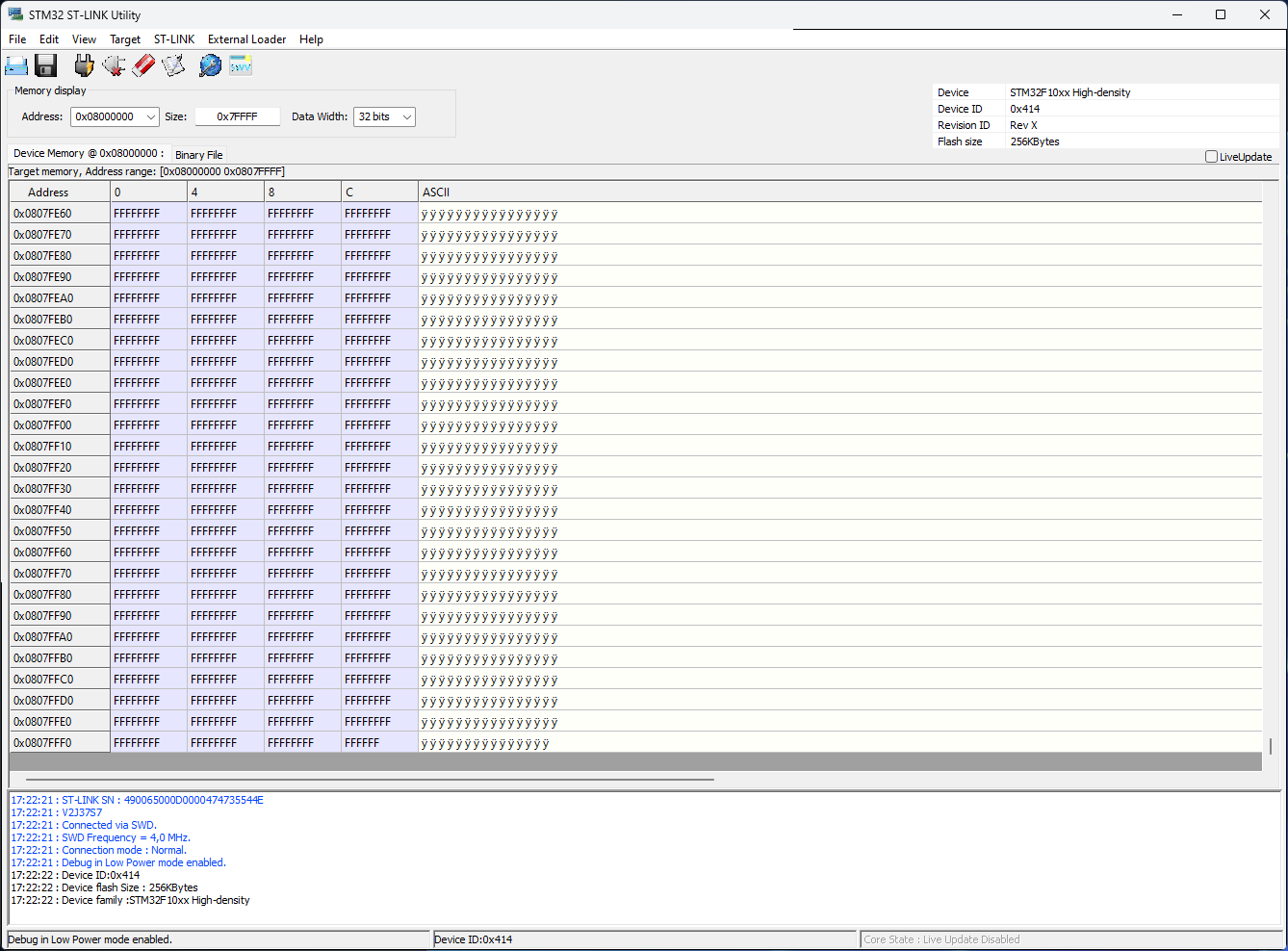Click the Flash size value 256KBytes
1288x951 pixels.
click(1035, 141)
